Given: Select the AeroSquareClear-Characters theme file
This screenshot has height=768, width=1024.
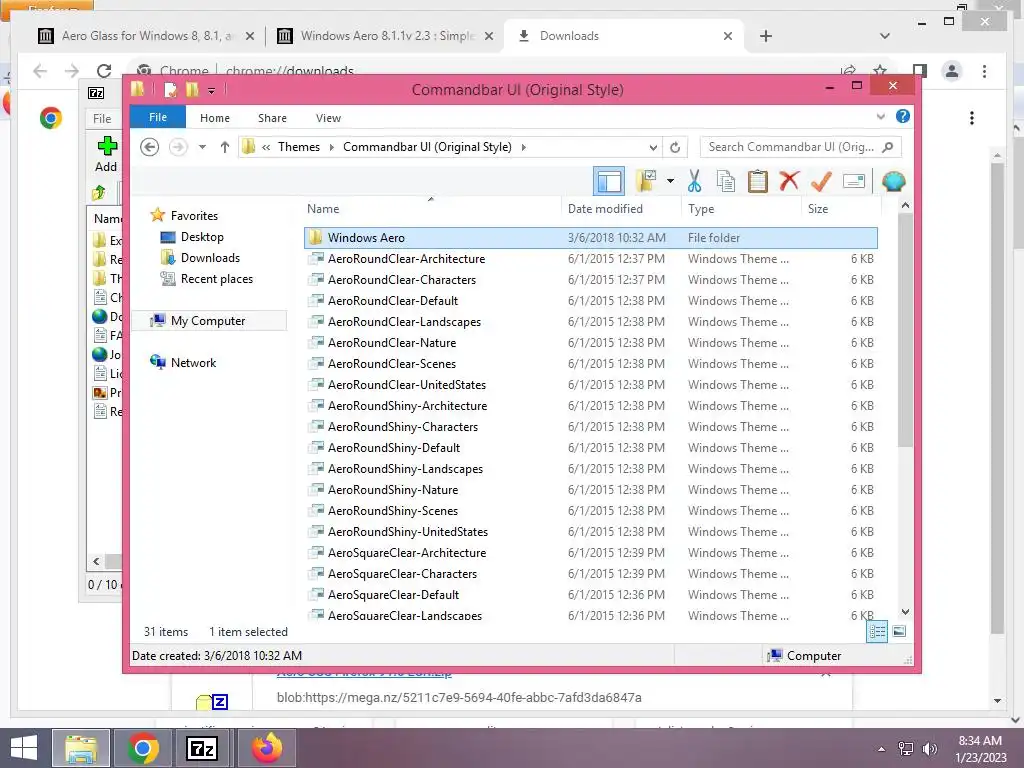Looking at the screenshot, I should click(591, 573).
